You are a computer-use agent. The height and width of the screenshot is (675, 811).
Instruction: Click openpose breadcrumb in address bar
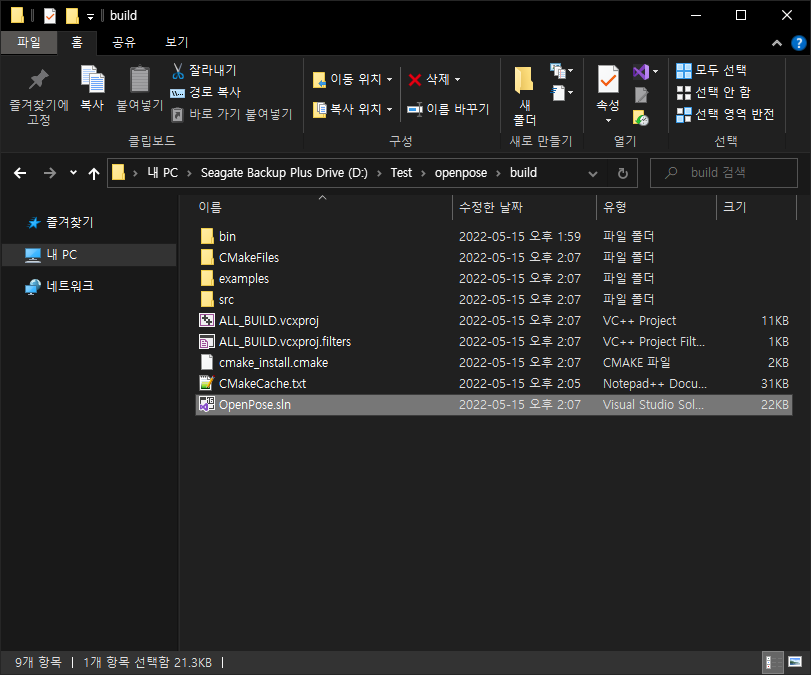pos(460,173)
